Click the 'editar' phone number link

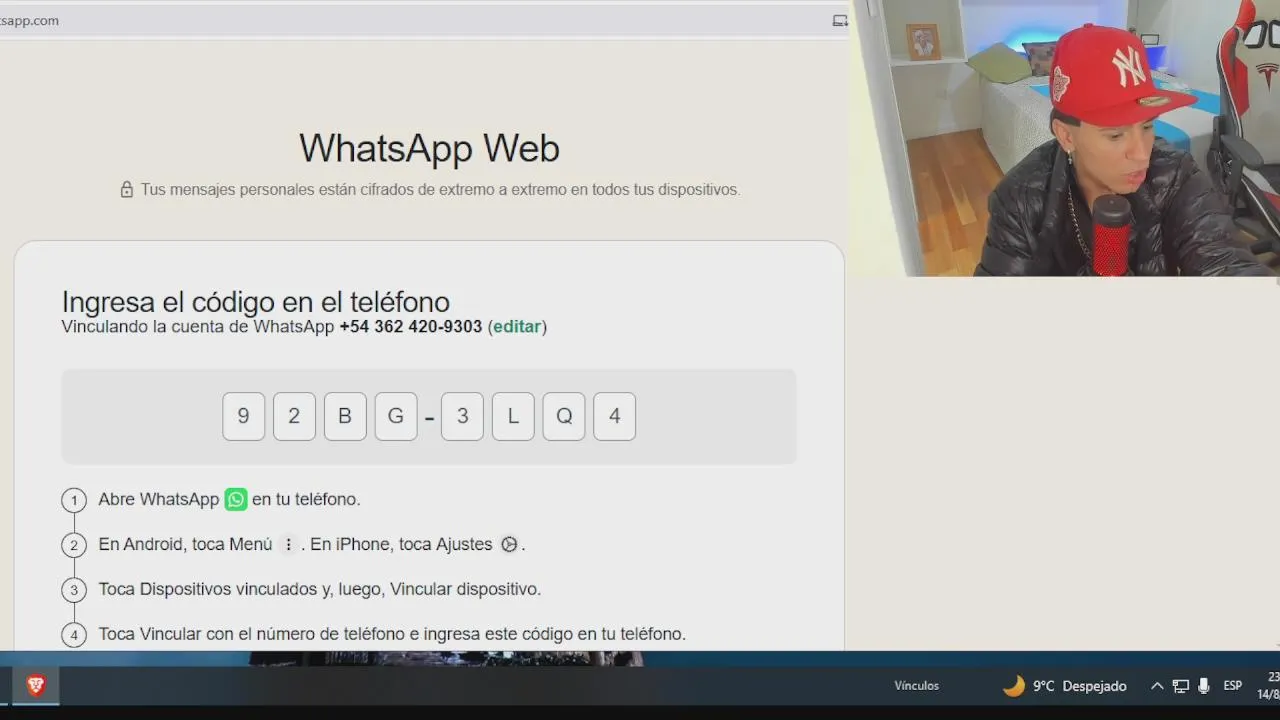coord(517,327)
